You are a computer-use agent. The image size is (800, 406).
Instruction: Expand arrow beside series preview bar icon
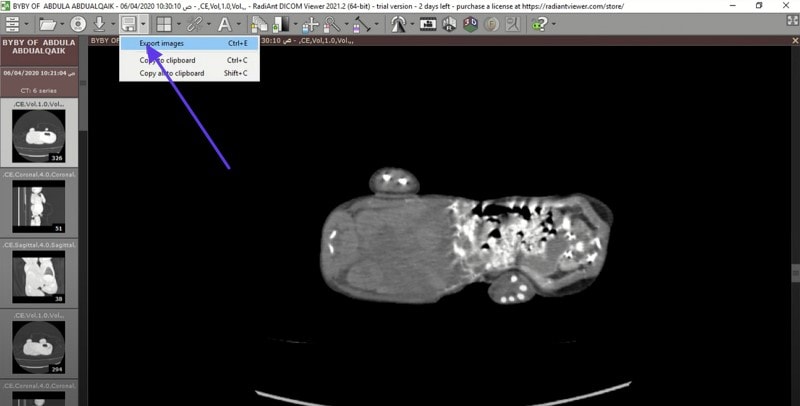click(27, 24)
